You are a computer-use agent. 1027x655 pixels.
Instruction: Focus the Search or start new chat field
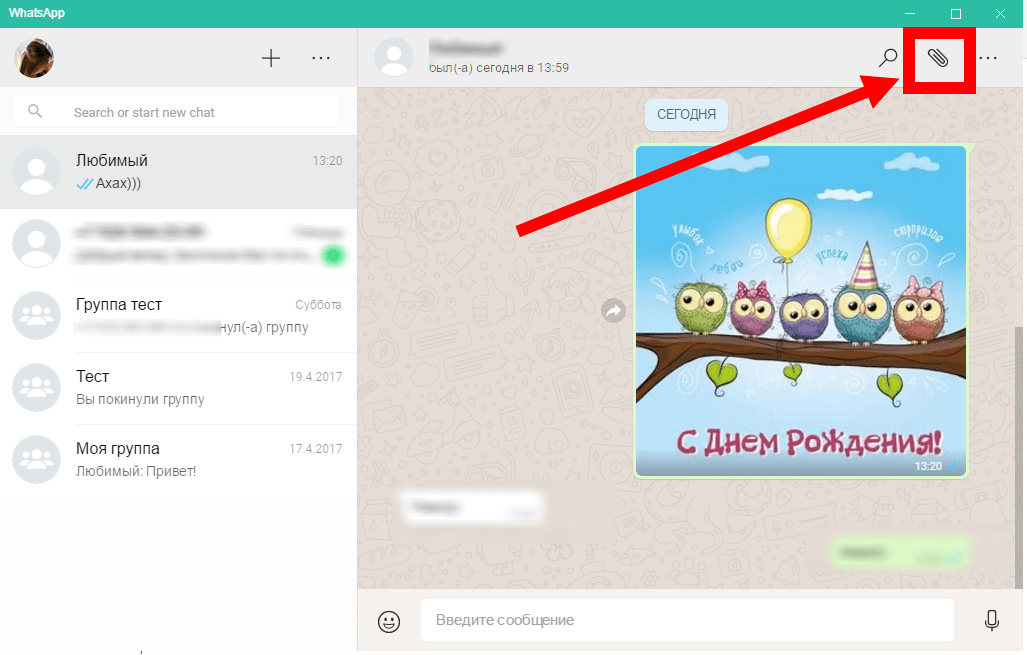pos(176,112)
